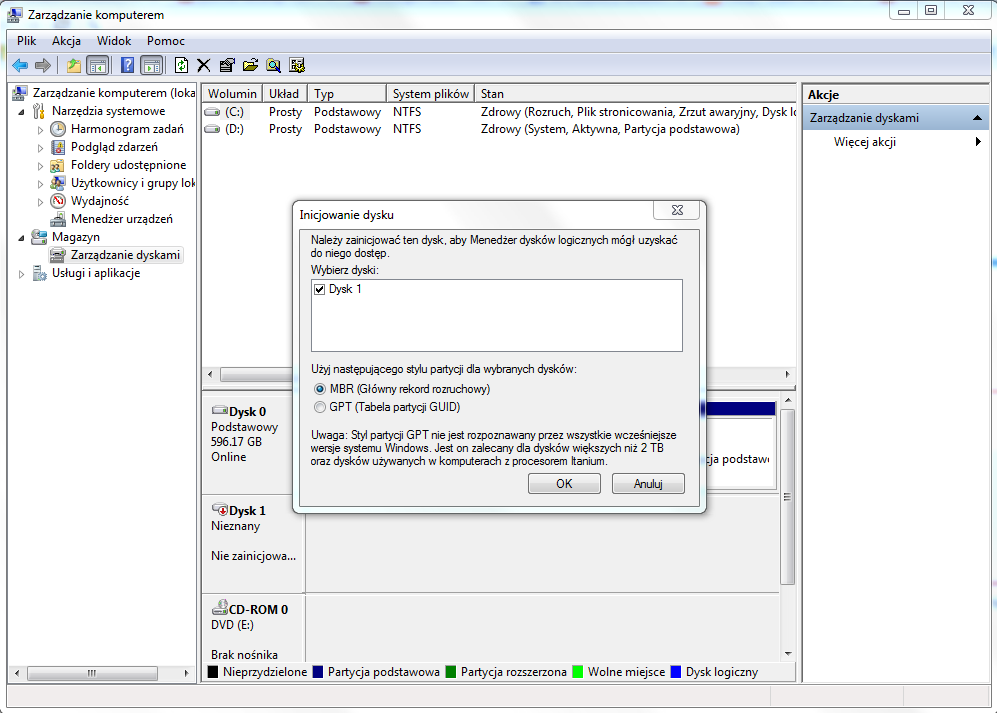Viewport: 997px width, 713px height.
Task: Click the Podgląd zdarzeń icon
Action: (58, 148)
